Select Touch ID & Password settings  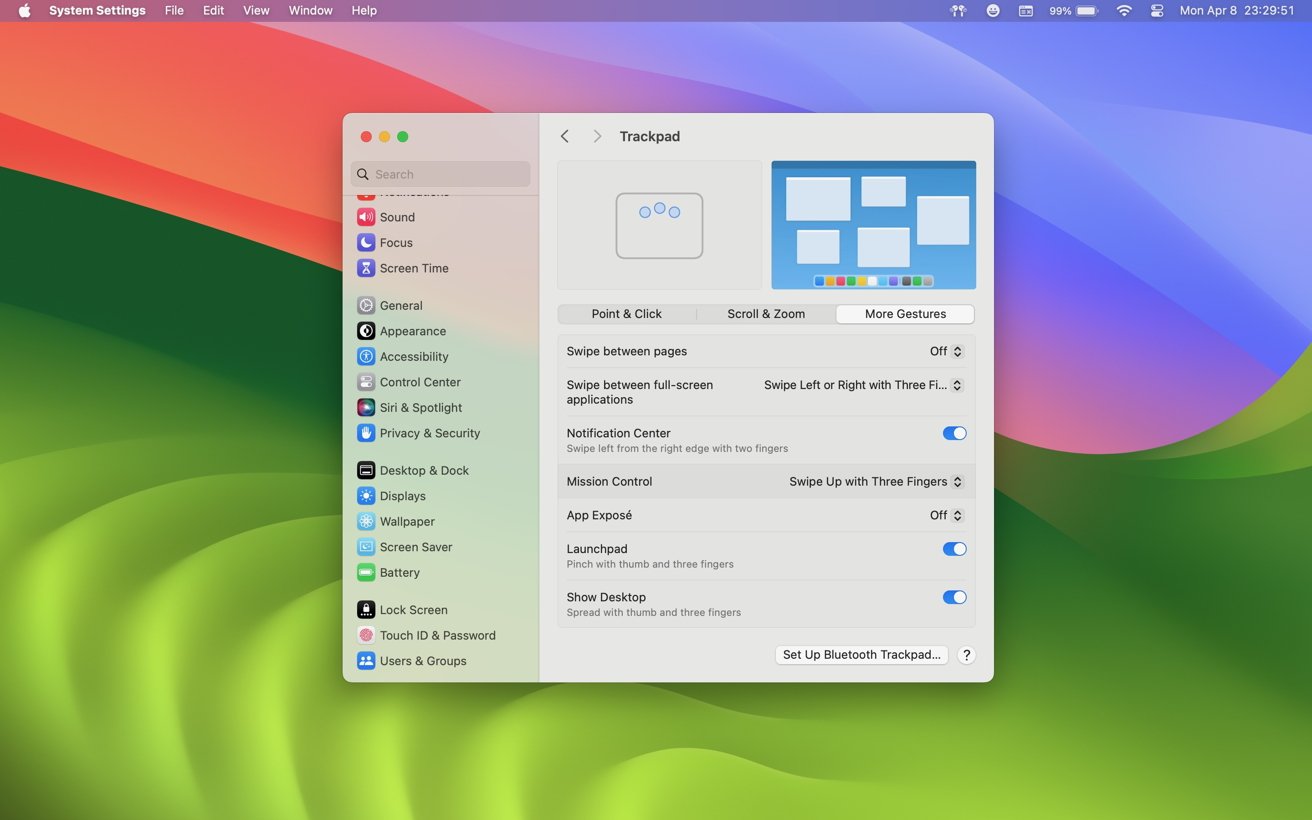[x=437, y=635]
